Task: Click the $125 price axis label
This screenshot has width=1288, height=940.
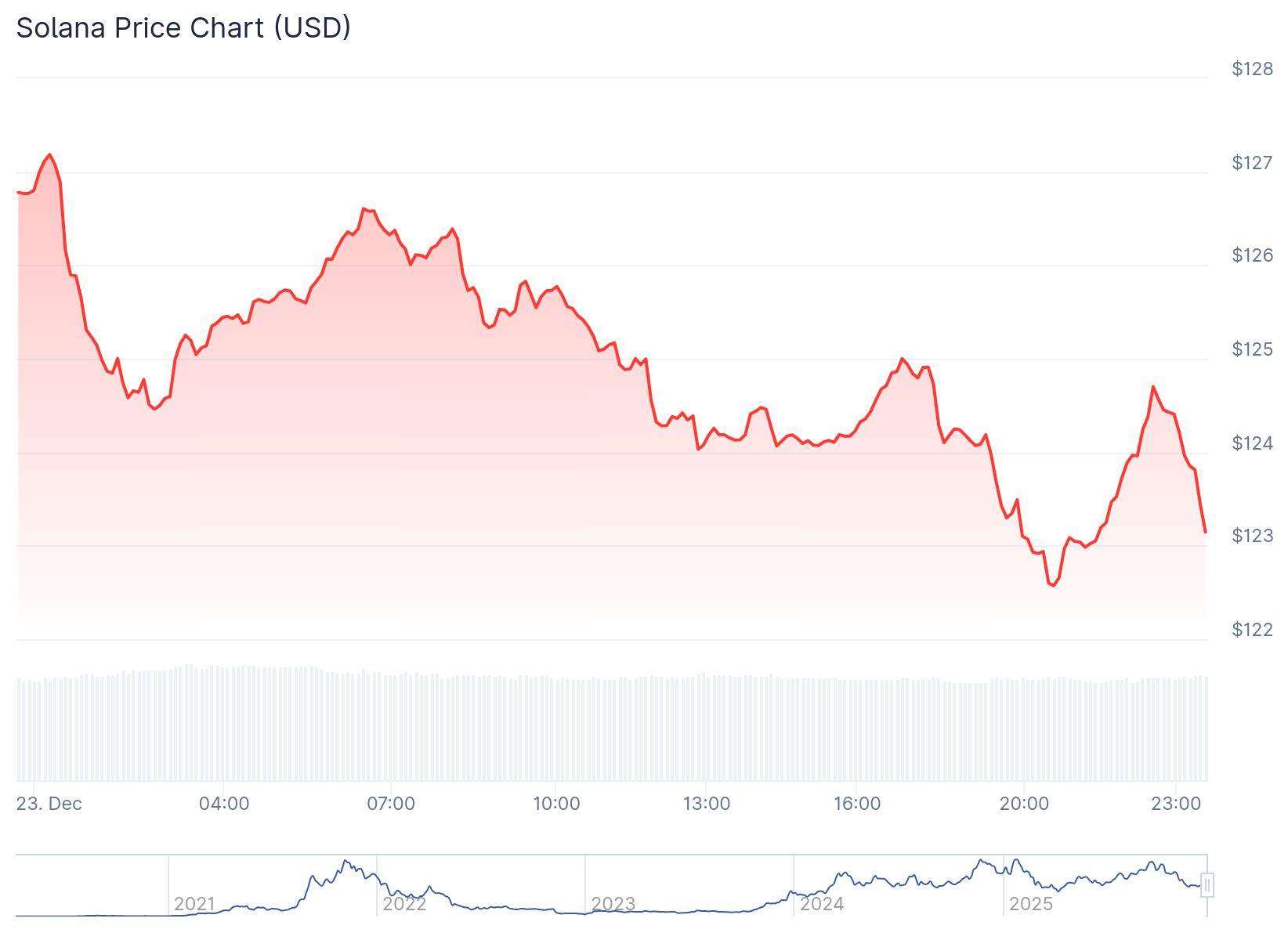Action: (1252, 349)
